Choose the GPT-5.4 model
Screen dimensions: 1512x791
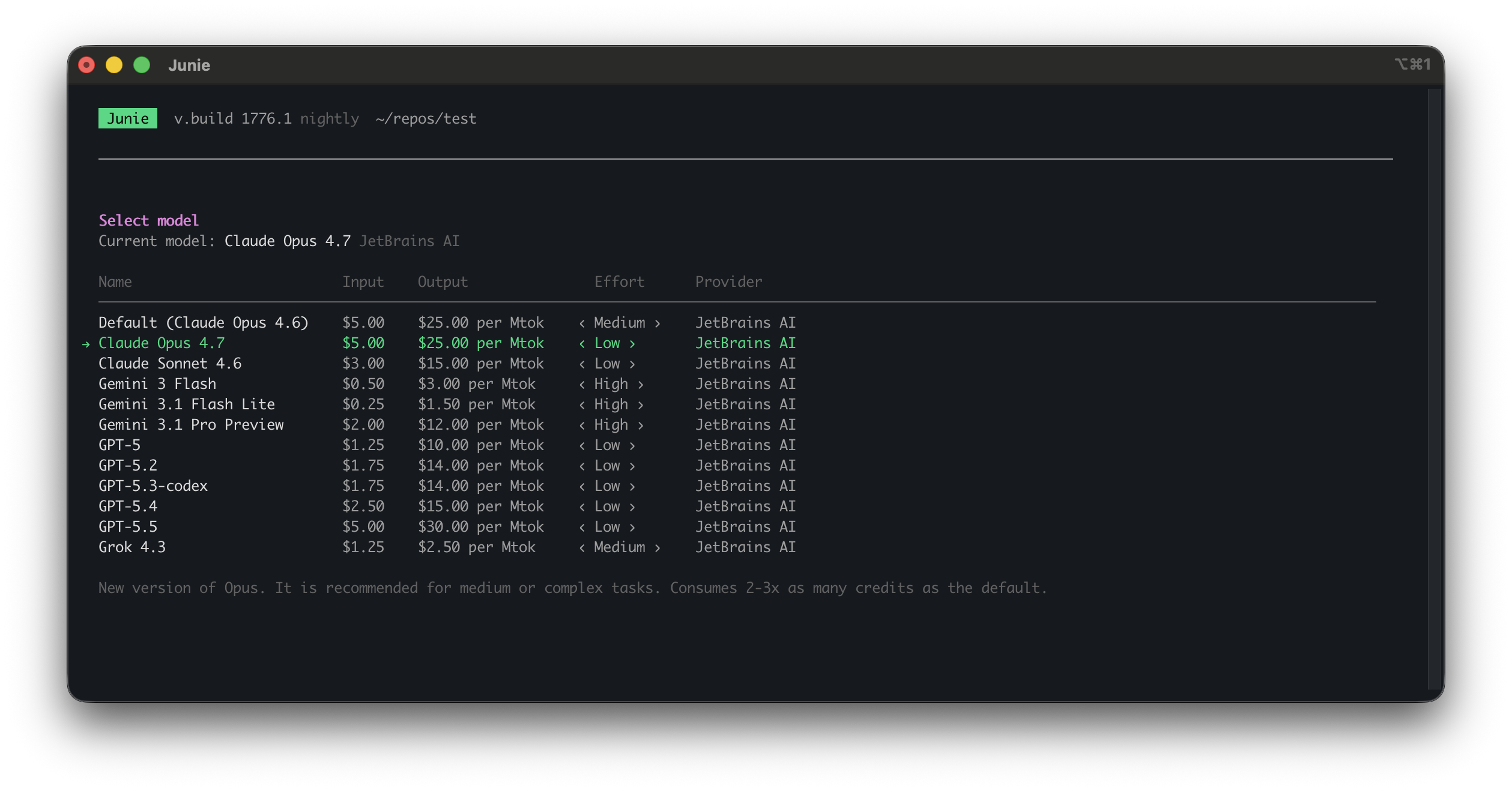[447, 507]
